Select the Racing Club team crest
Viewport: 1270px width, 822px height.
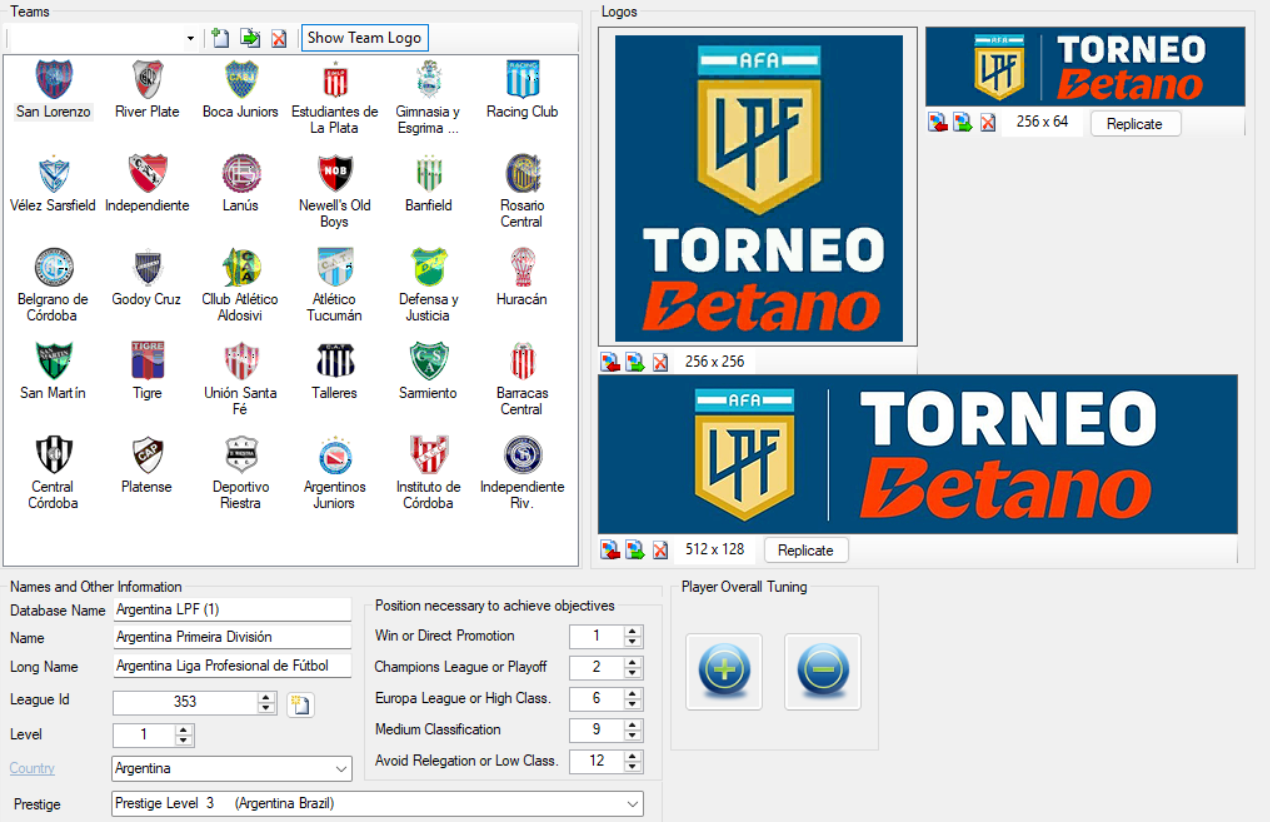522,79
